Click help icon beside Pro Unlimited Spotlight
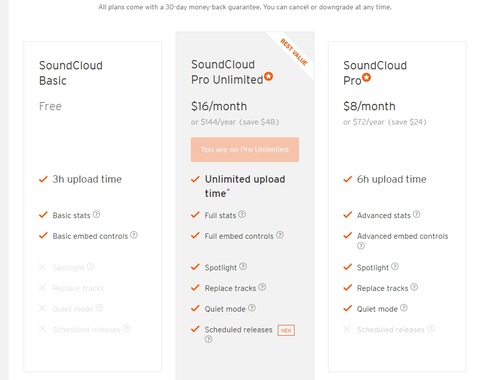This screenshot has width=480, height=380. click(243, 267)
